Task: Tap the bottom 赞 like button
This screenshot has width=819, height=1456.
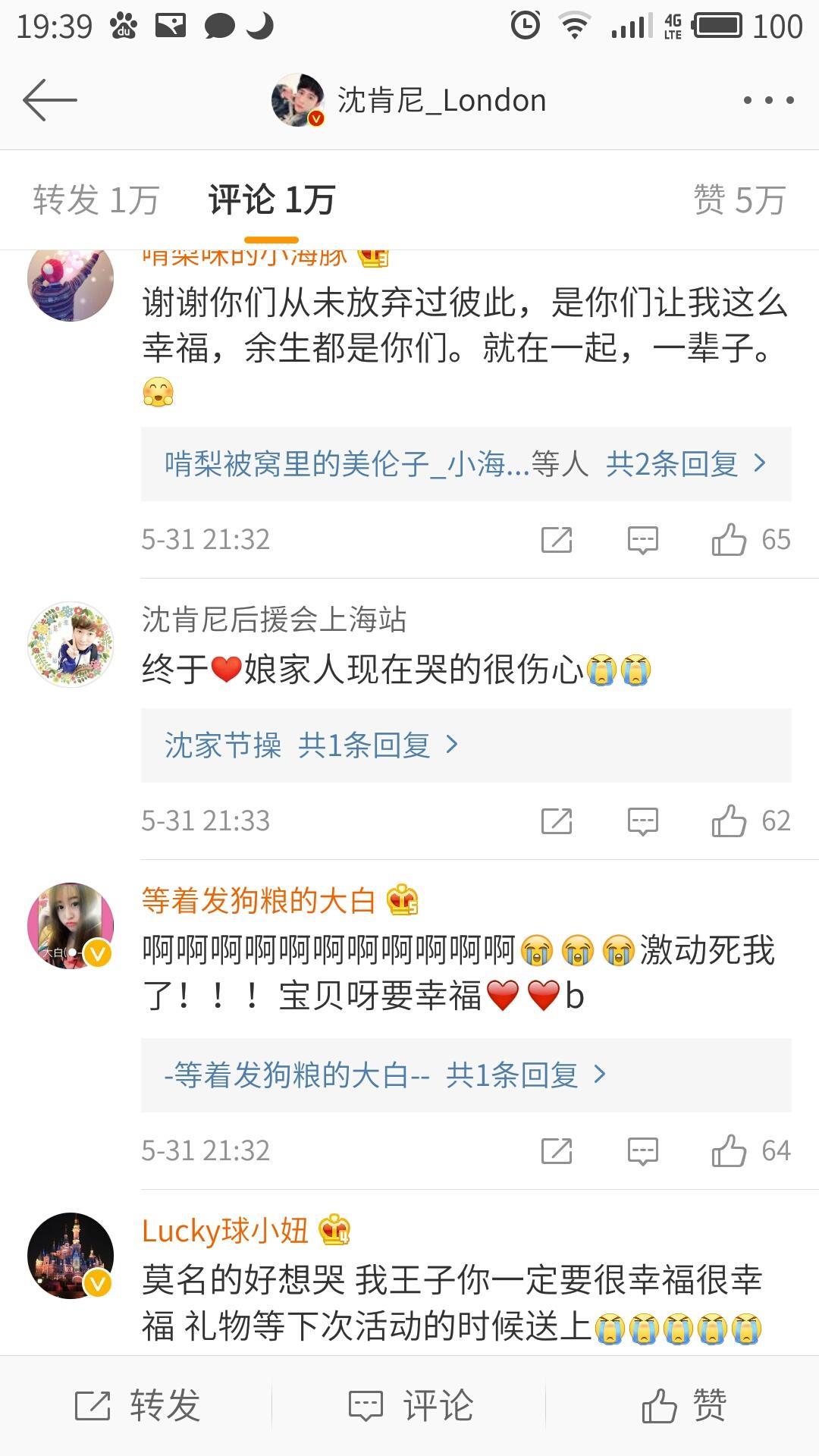Action: click(683, 1405)
